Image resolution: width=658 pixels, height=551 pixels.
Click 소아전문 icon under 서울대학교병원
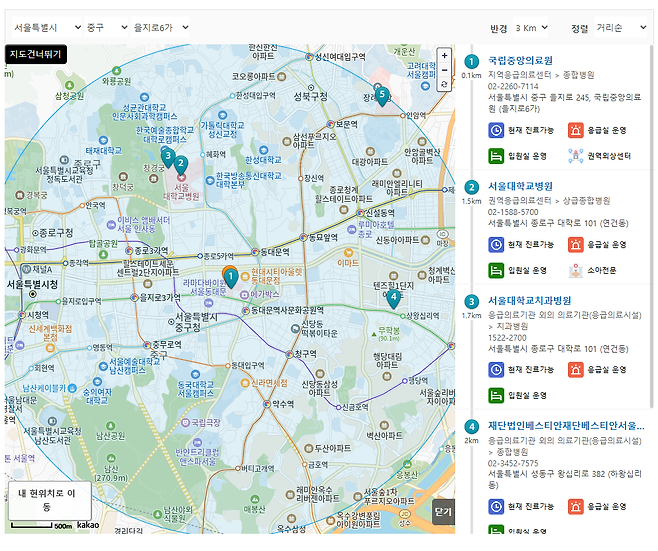click(576, 270)
